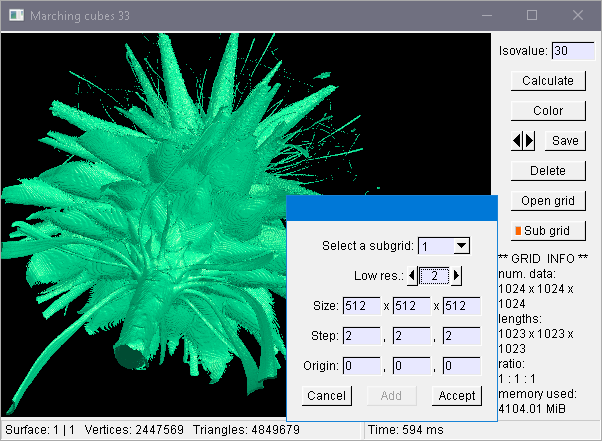Click the second Step field
602x441 pixels.
pos(412,336)
